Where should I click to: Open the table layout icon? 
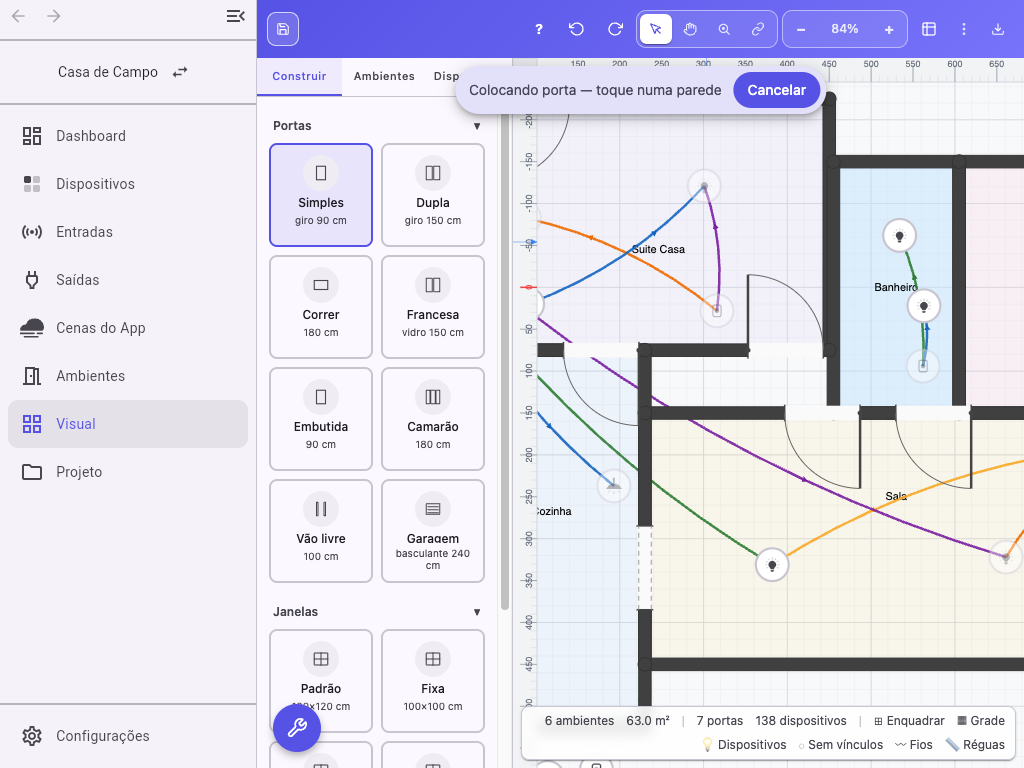pyautogui.click(x=929, y=29)
